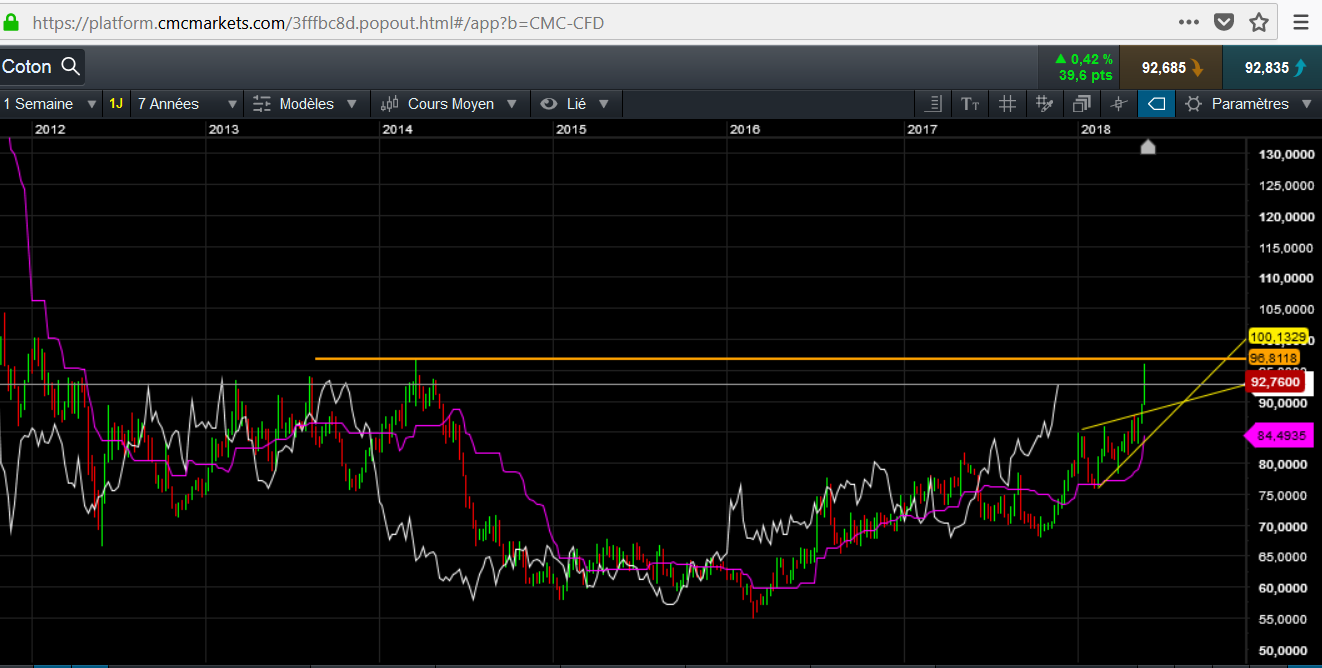The width and height of the screenshot is (1322, 668).
Task: Toggle the chart grid icon
Action: click(1007, 104)
